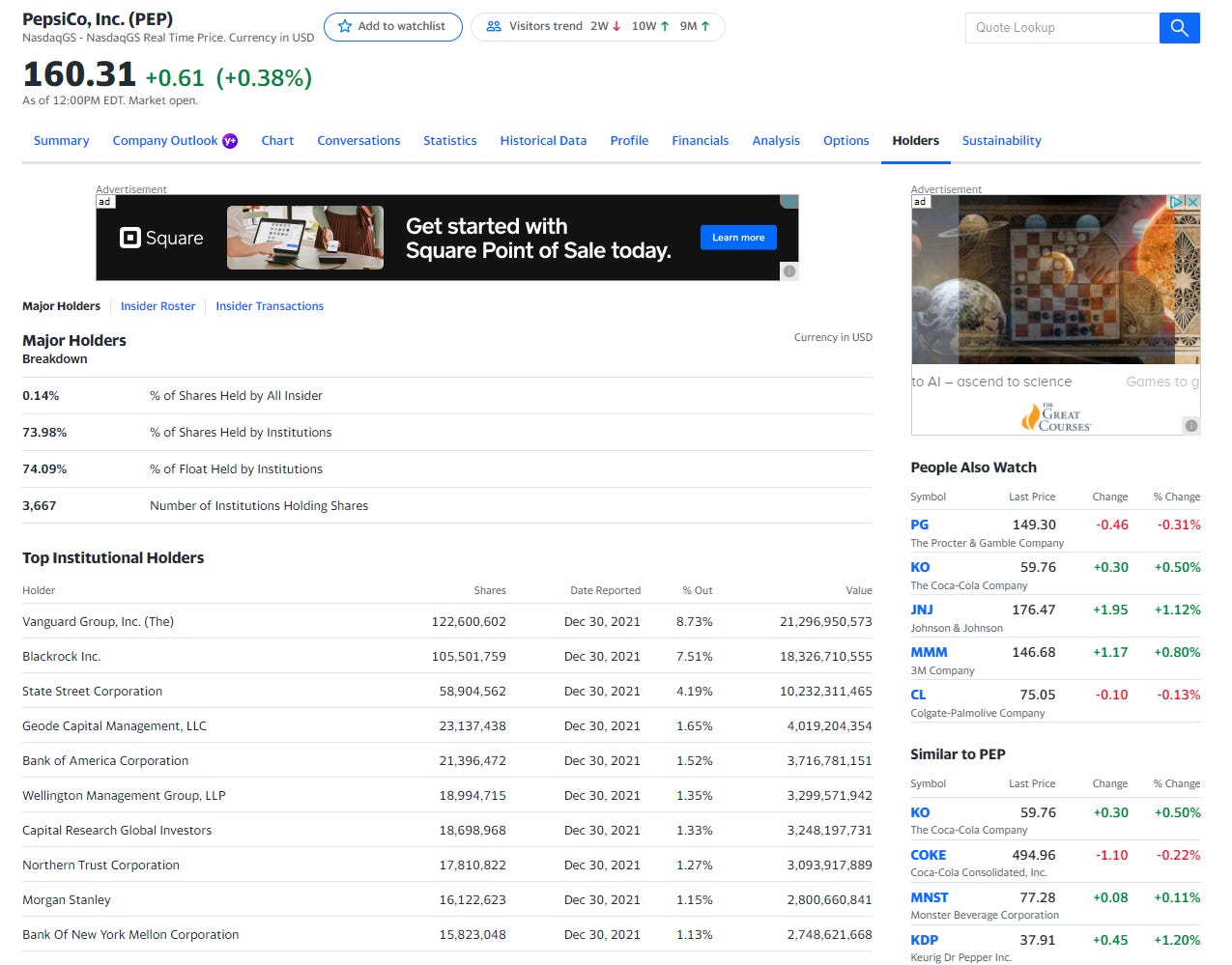Click the Add to watchlist button
The height and width of the screenshot is (965, 1232).
click(393, 27)
